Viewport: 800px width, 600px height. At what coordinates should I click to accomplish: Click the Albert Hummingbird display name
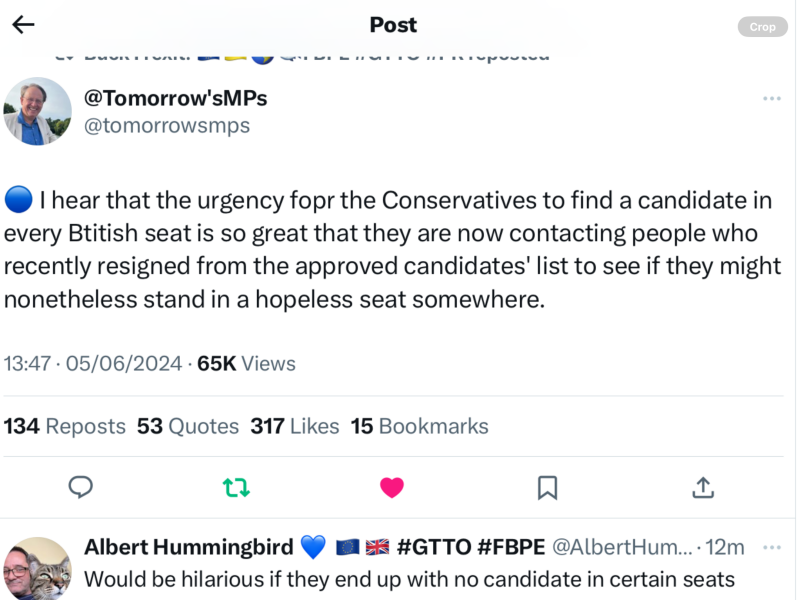(x=189, y=547)
